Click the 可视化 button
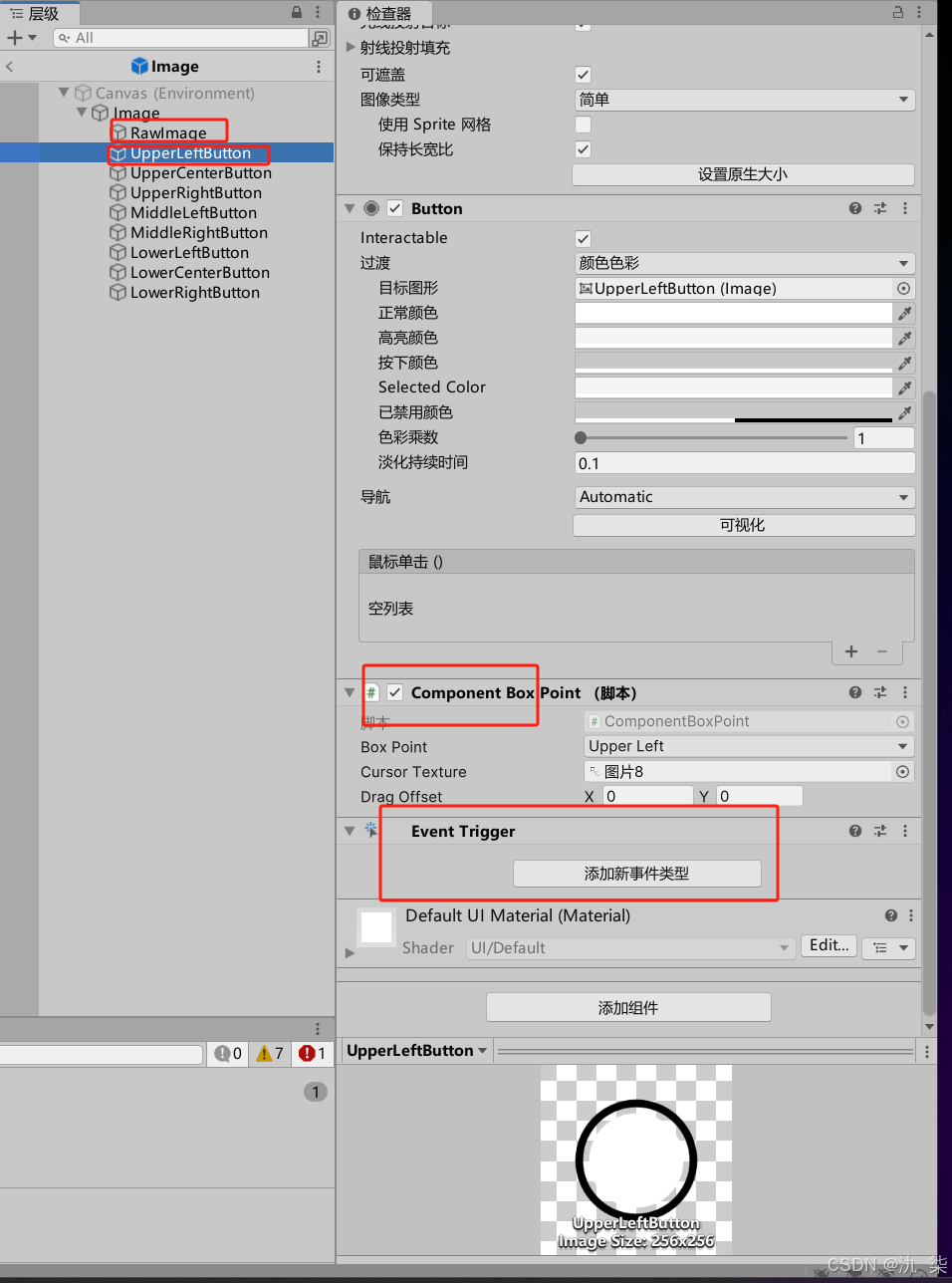This screenshot has height=1283, width=952. [x=744, y=525]
